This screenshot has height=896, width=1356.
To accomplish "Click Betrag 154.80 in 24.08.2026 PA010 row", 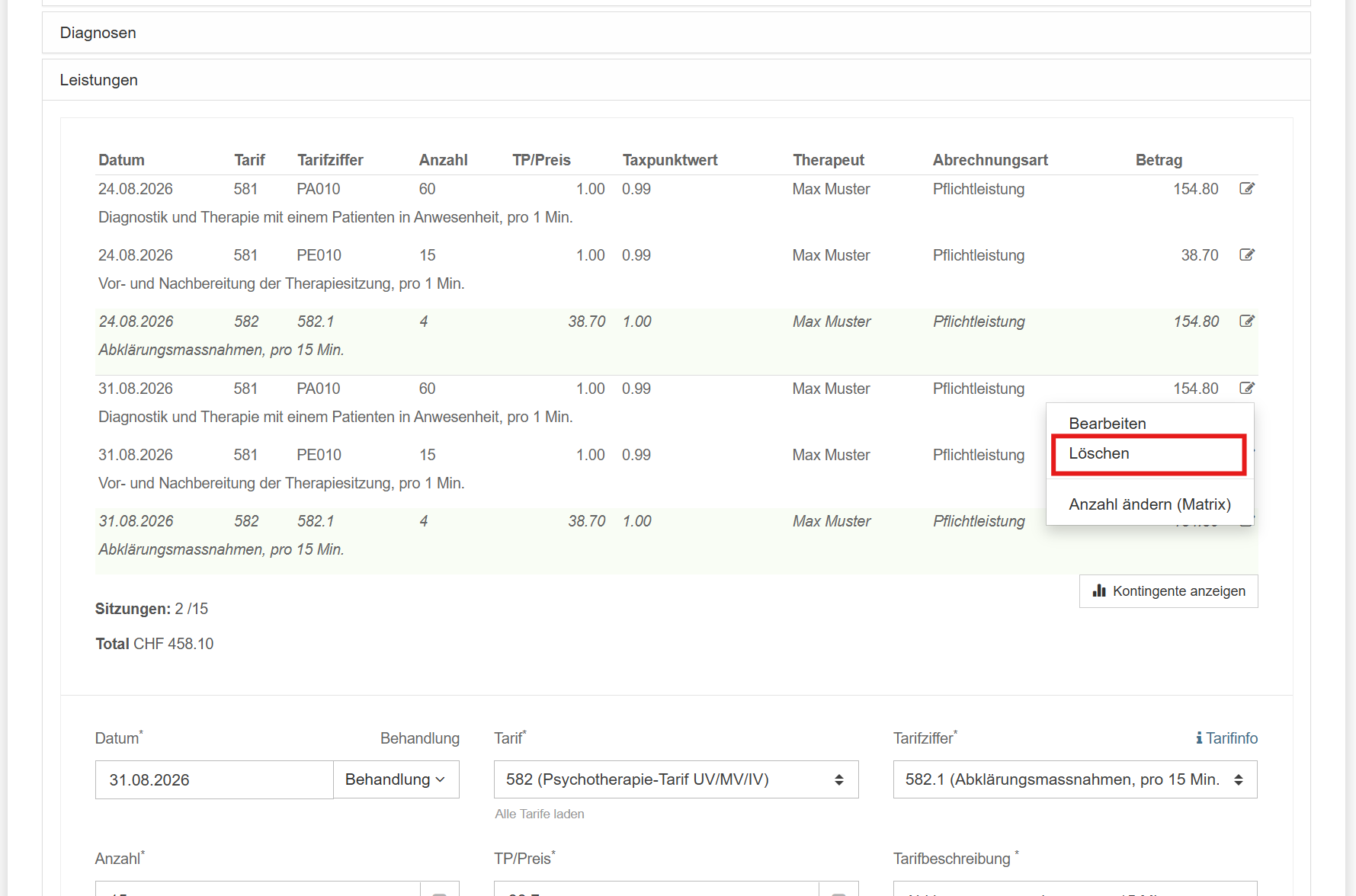I will [1196, 189].
